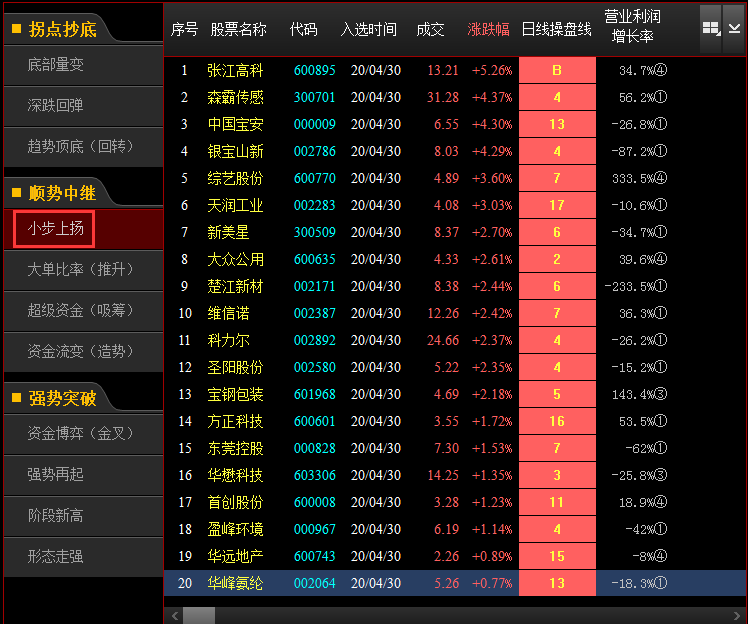Sort by 股票名称 column header

point(239,30)
